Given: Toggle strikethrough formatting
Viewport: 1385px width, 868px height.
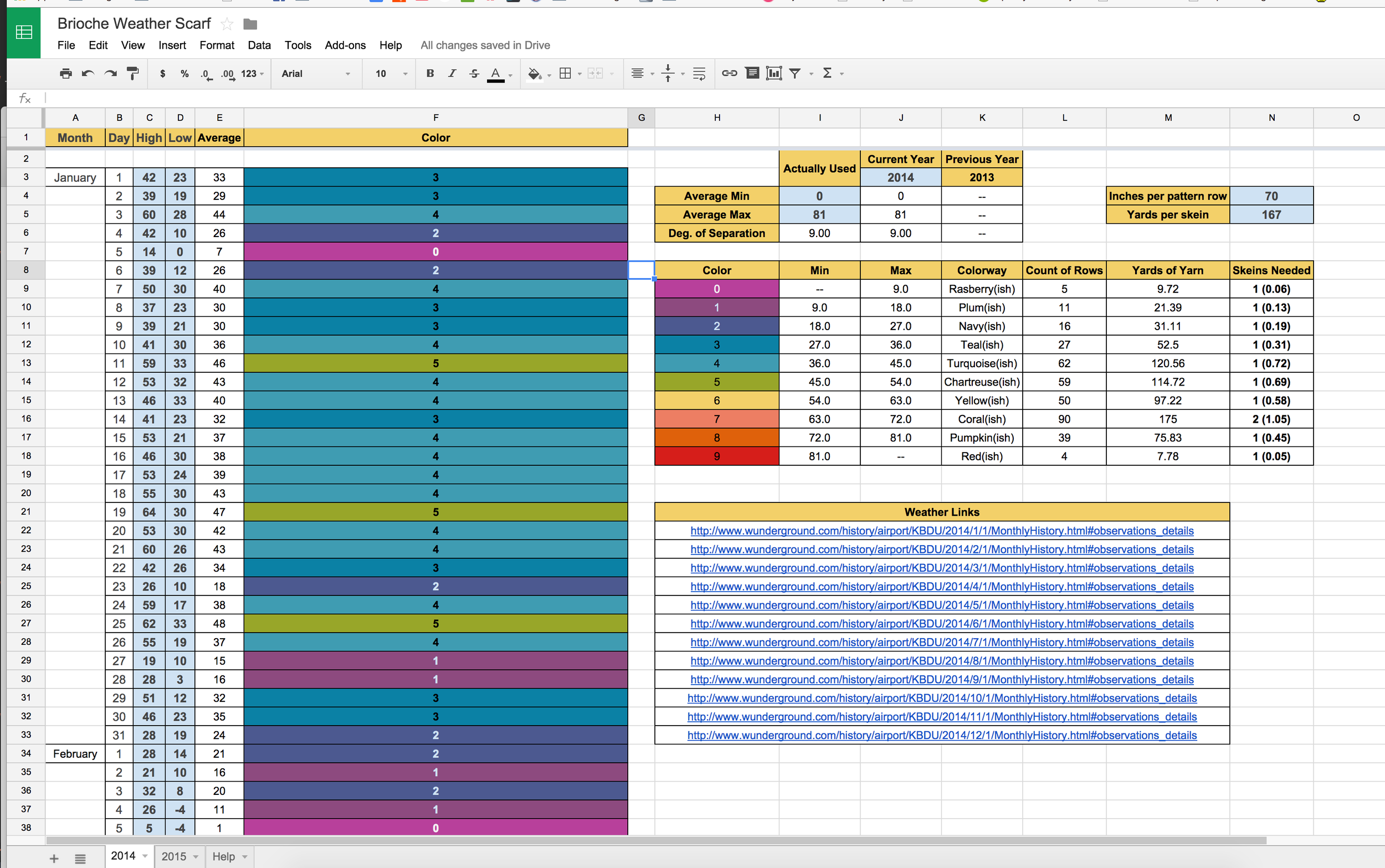Looking at the screenshot, I should [474, 74].
